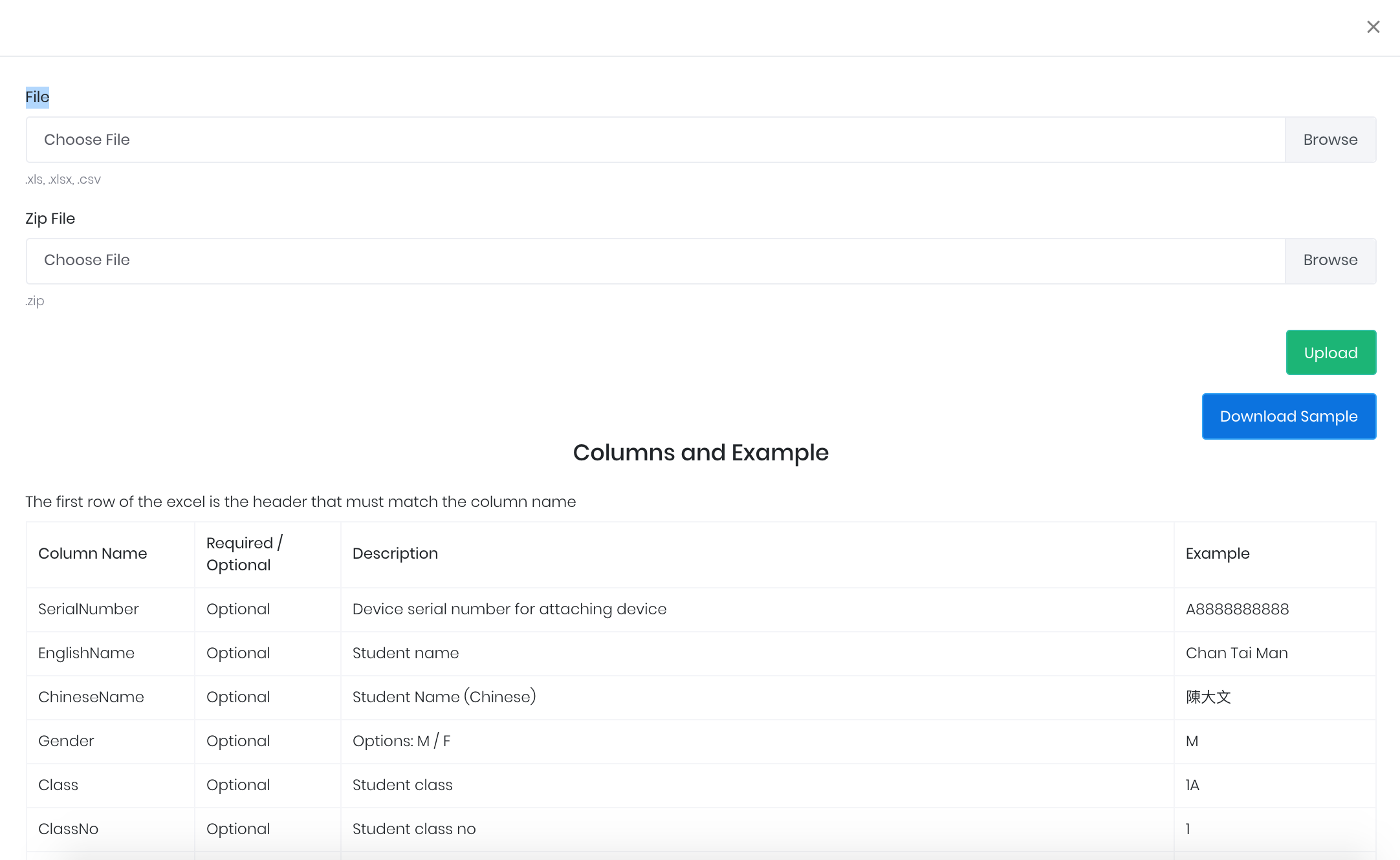Screen dimensions: 1400x860
Task: Click the Device serial number description
Action: point(510,609)
